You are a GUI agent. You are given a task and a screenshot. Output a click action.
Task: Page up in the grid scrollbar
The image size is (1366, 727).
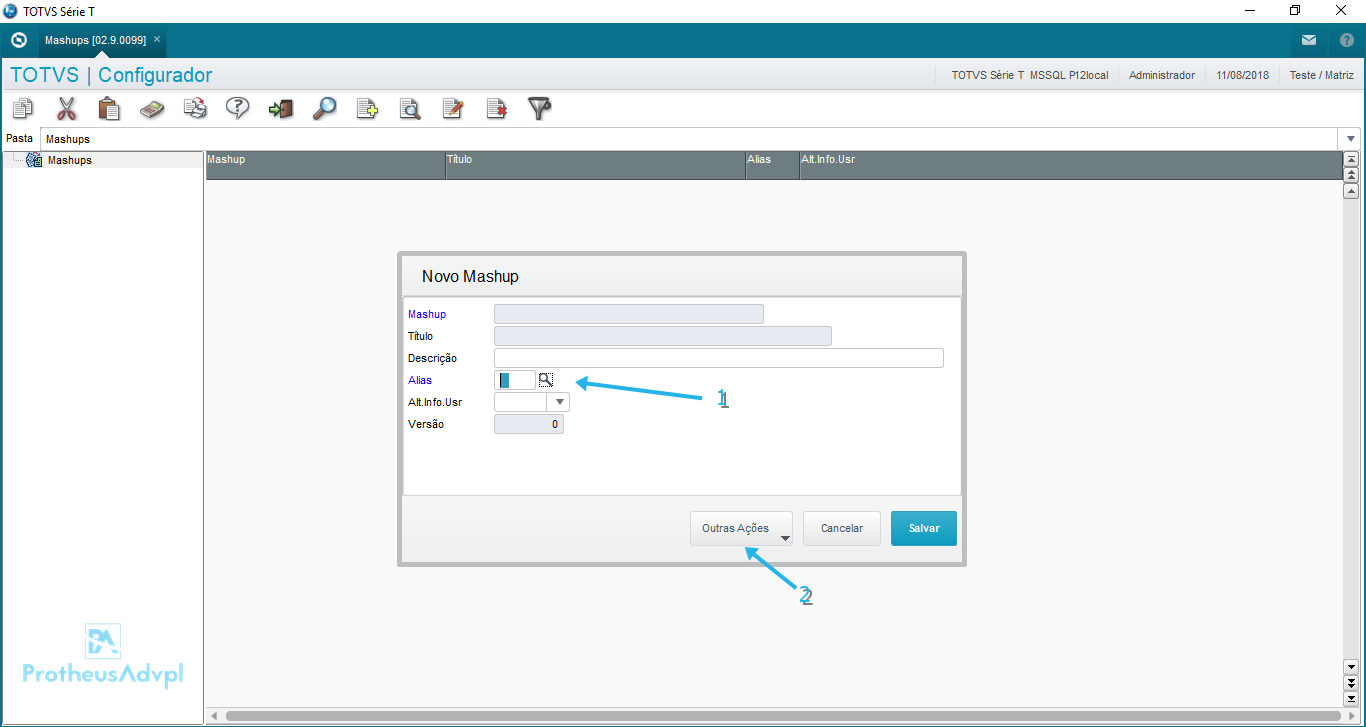(x=1351, y=174)
